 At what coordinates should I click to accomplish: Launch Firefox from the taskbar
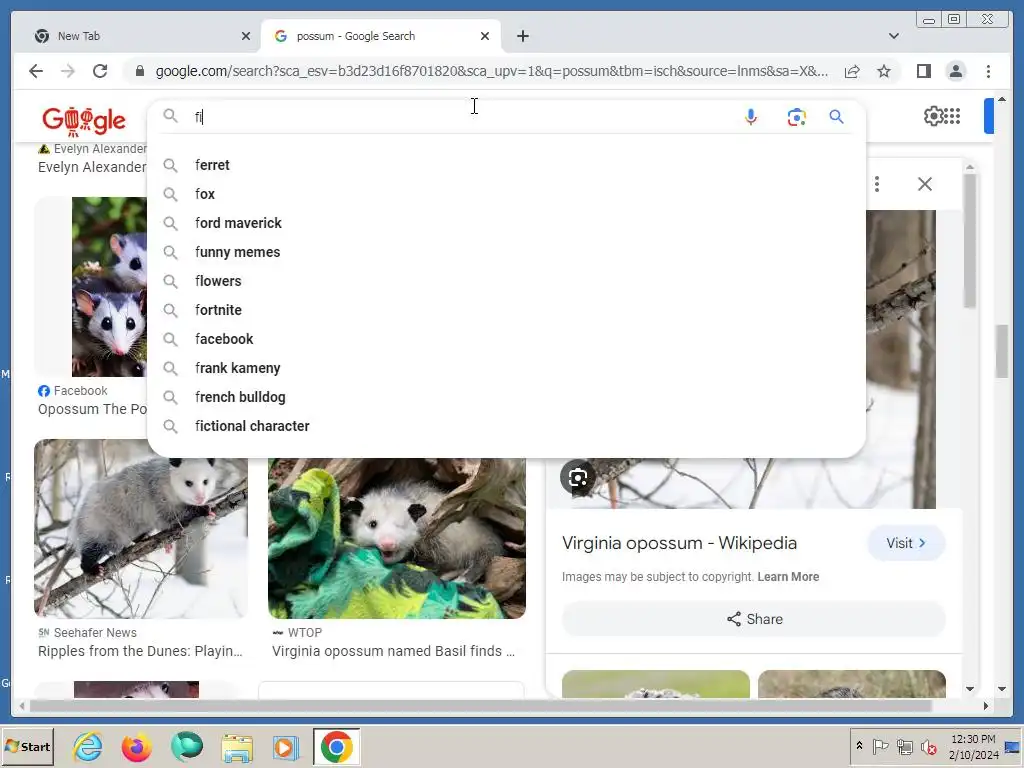136,746
